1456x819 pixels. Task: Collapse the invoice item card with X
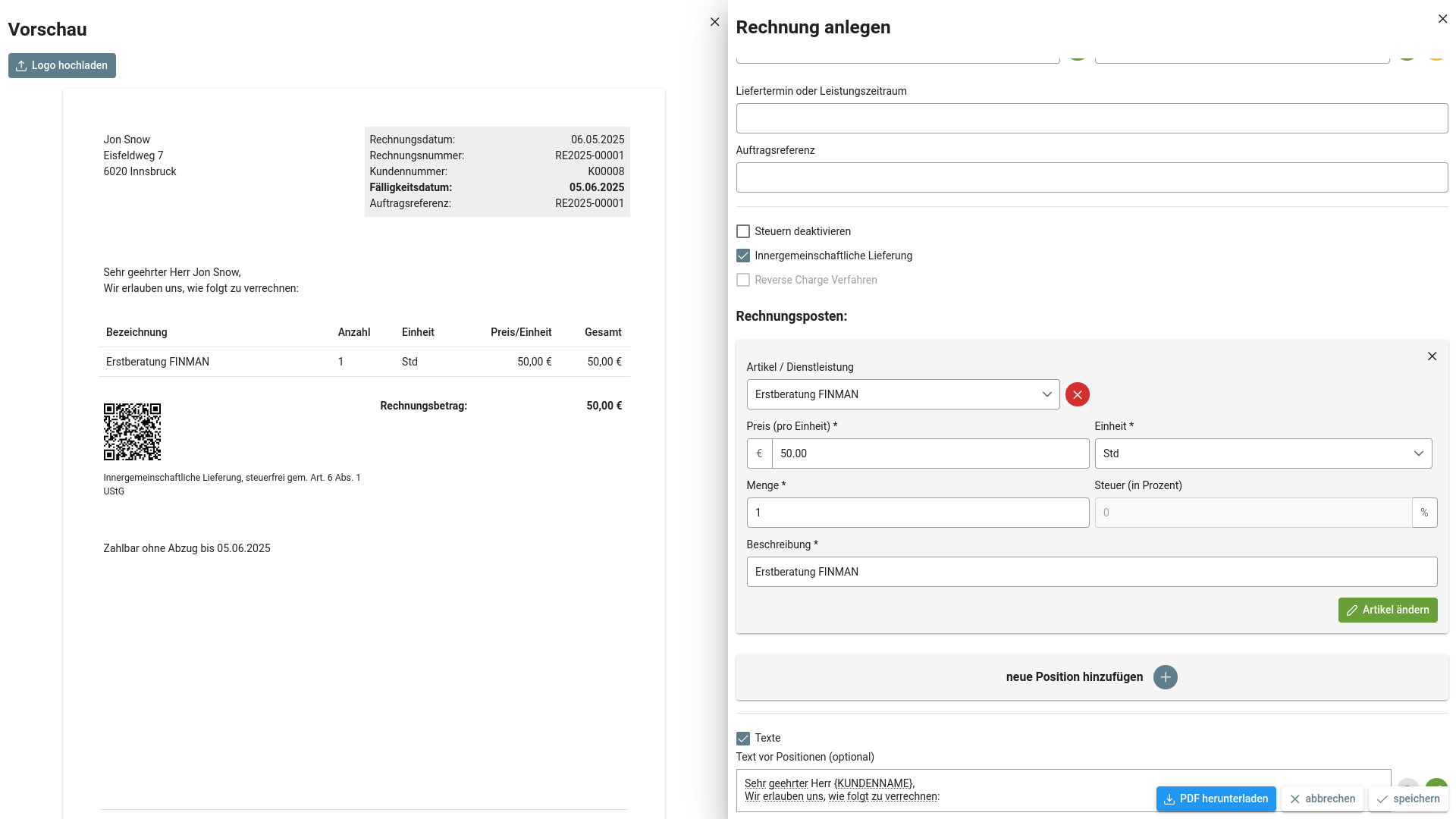coord(1432,356)
